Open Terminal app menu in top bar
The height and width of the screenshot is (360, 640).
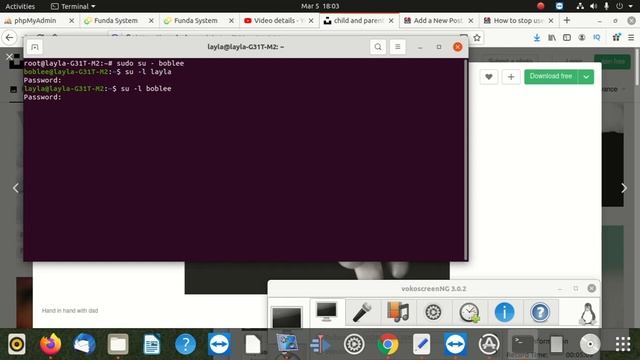(x=73, y=6)
